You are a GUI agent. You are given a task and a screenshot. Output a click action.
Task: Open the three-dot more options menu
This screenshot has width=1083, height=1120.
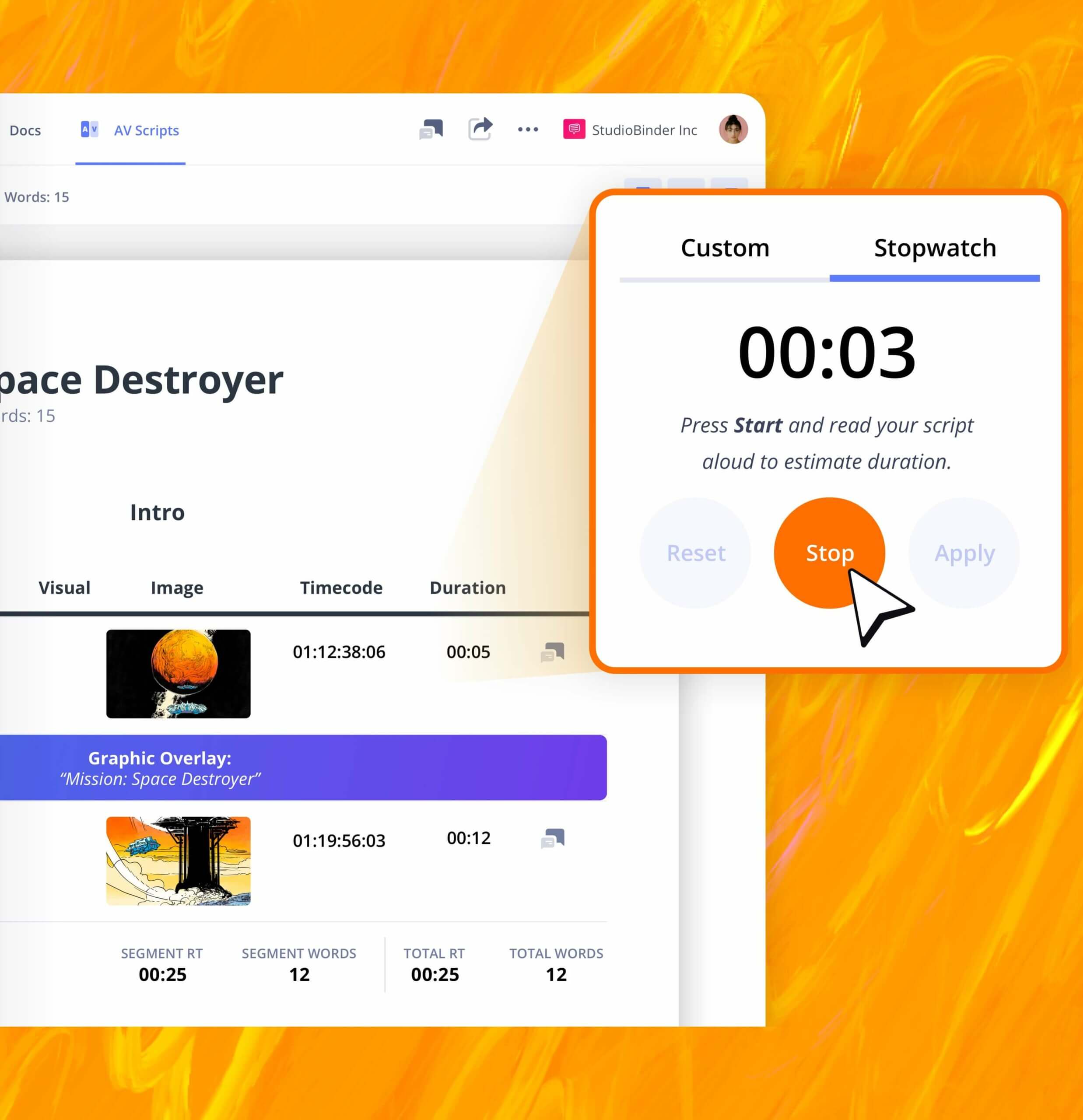click(x=527, y=129)
